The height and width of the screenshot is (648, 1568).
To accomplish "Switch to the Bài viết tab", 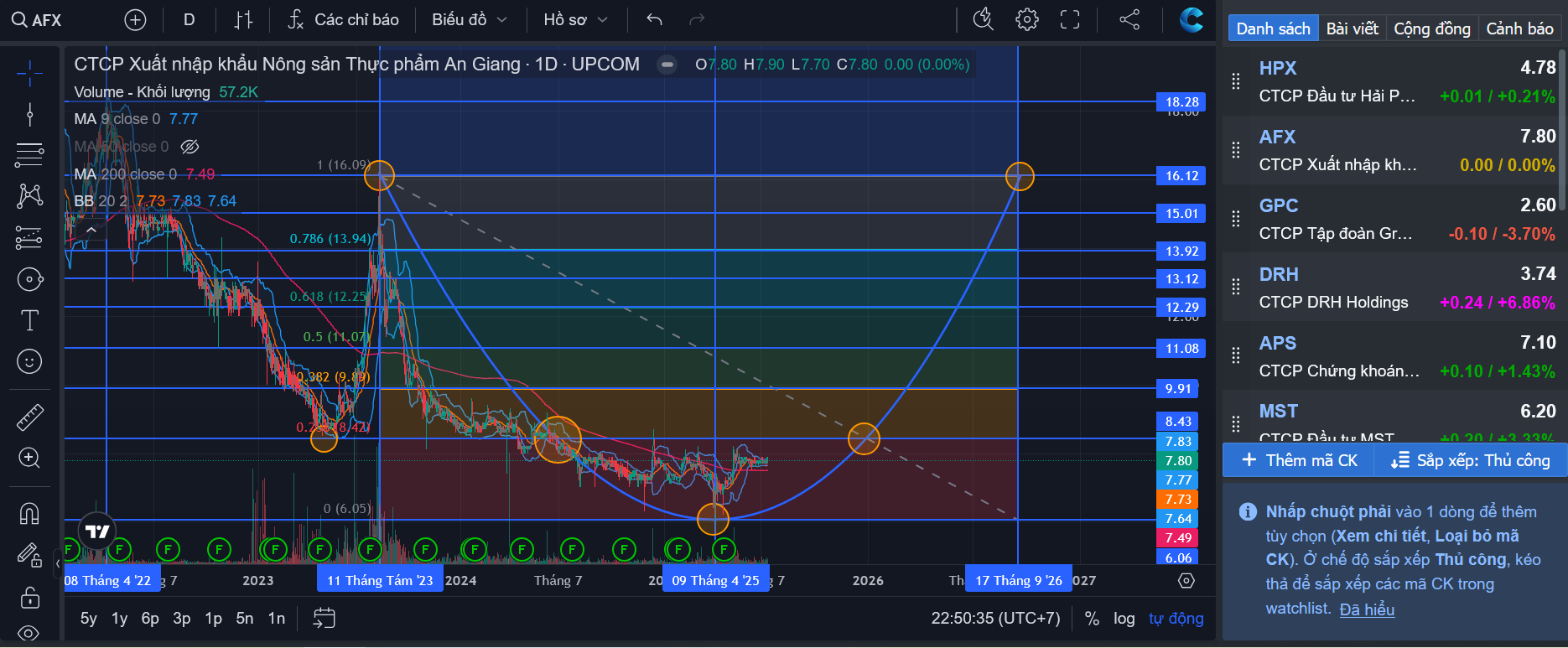I will [x=1352, y=29].
